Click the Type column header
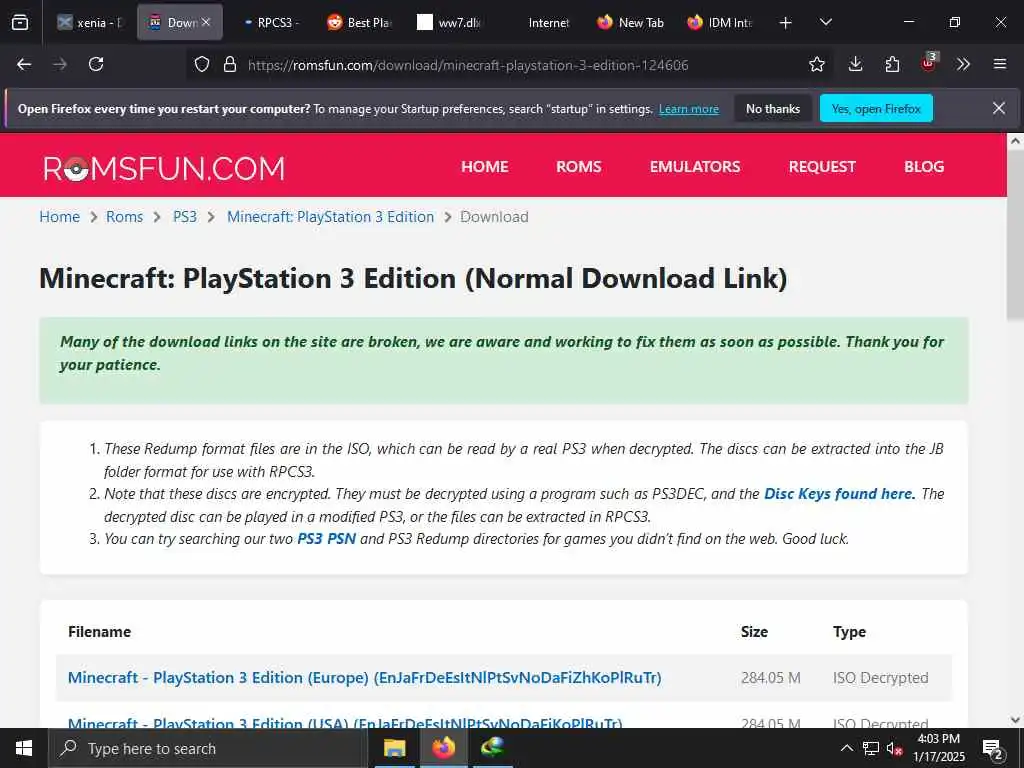 pyautogui.click(x=849, y=632)
